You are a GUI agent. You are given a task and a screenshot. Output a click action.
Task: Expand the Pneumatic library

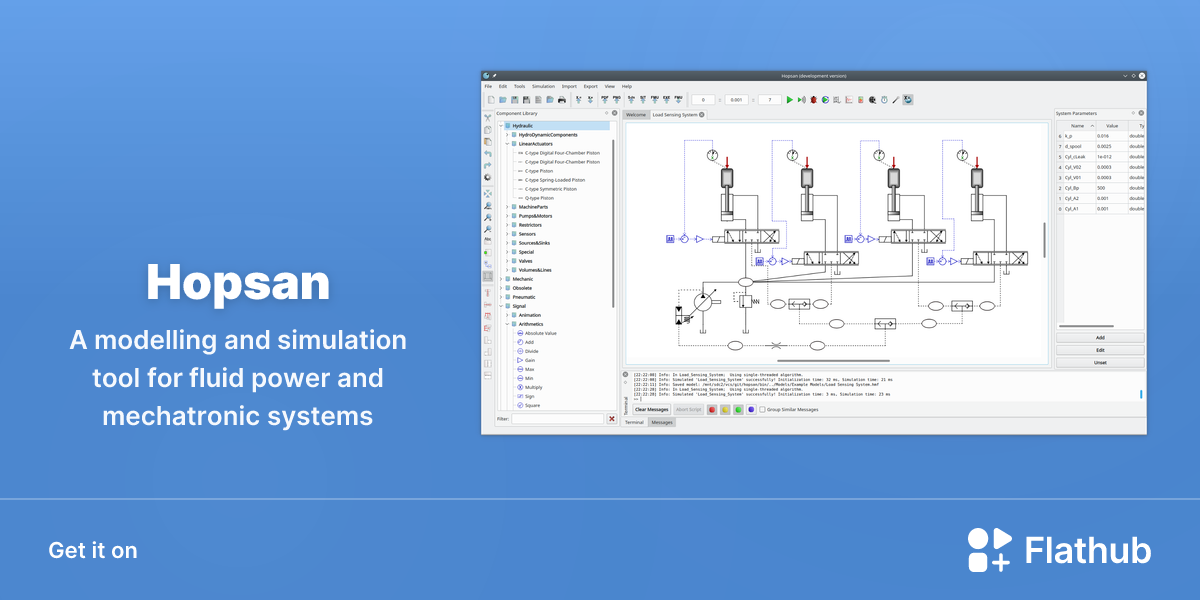point(501,297)
